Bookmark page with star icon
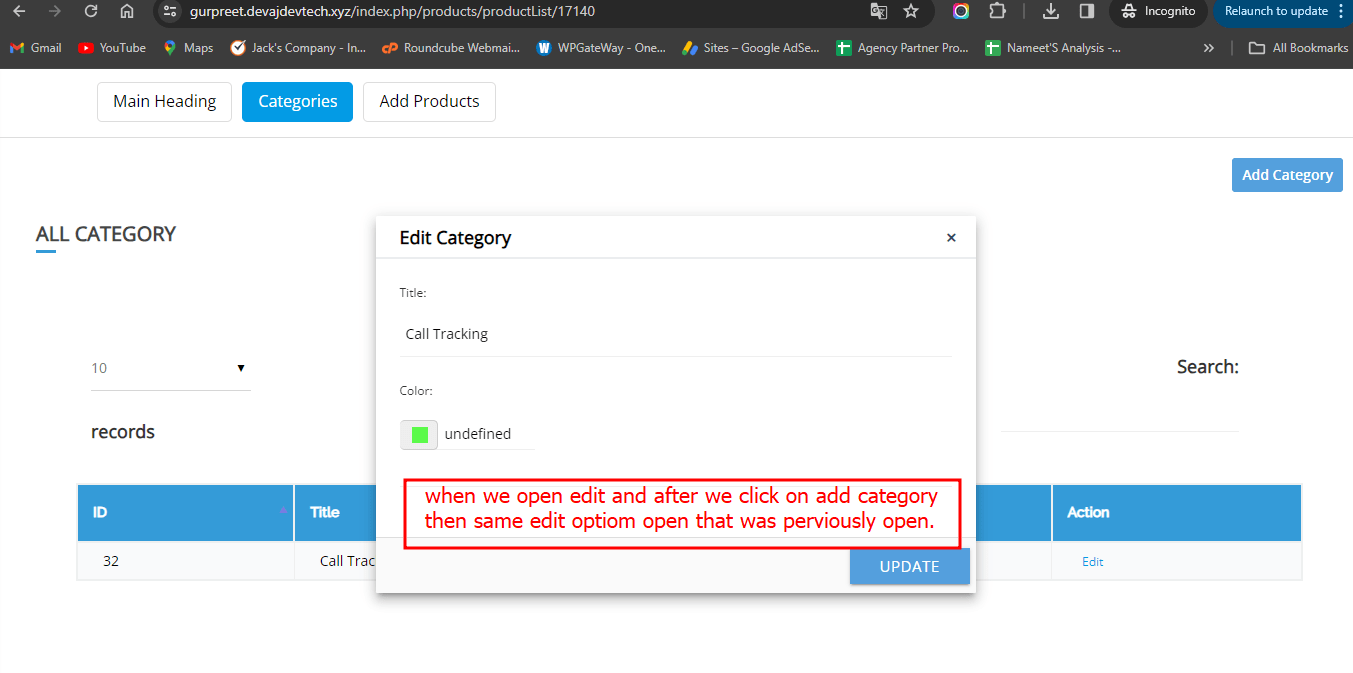 pyautogui.click(x=910, y=11)
